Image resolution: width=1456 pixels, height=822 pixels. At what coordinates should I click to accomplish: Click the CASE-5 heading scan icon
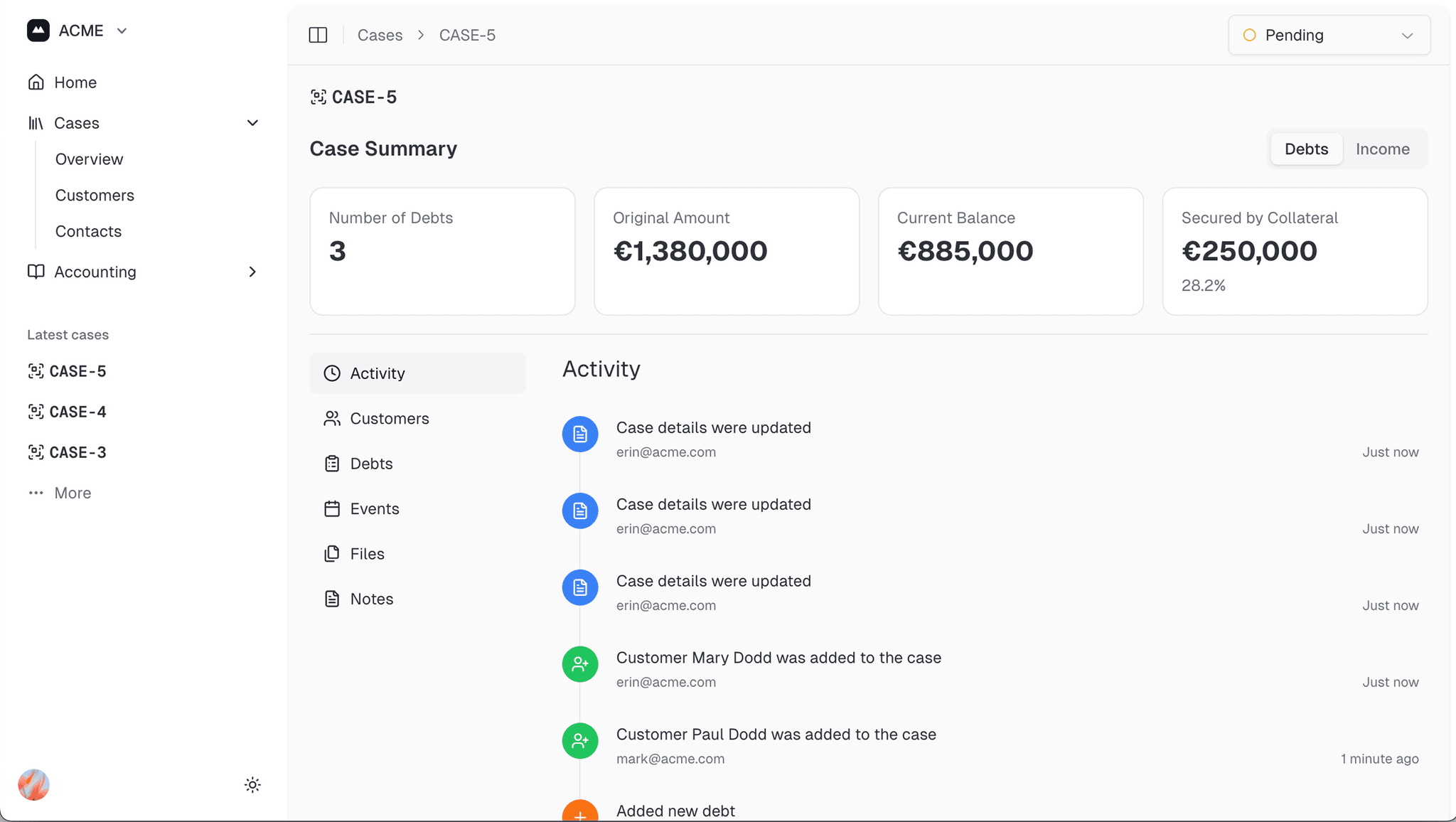[318, 97]
